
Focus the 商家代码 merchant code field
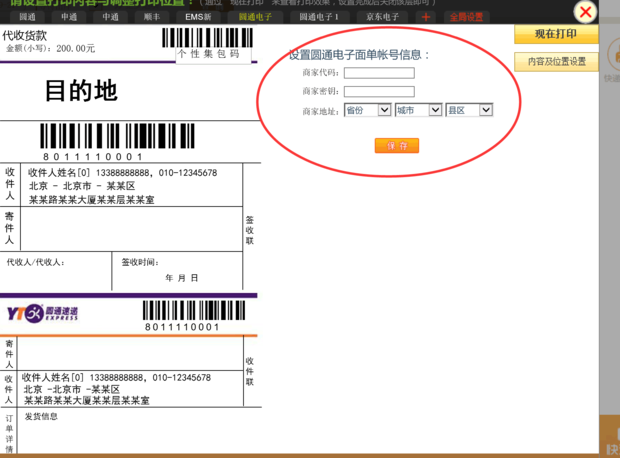point(379,73)
